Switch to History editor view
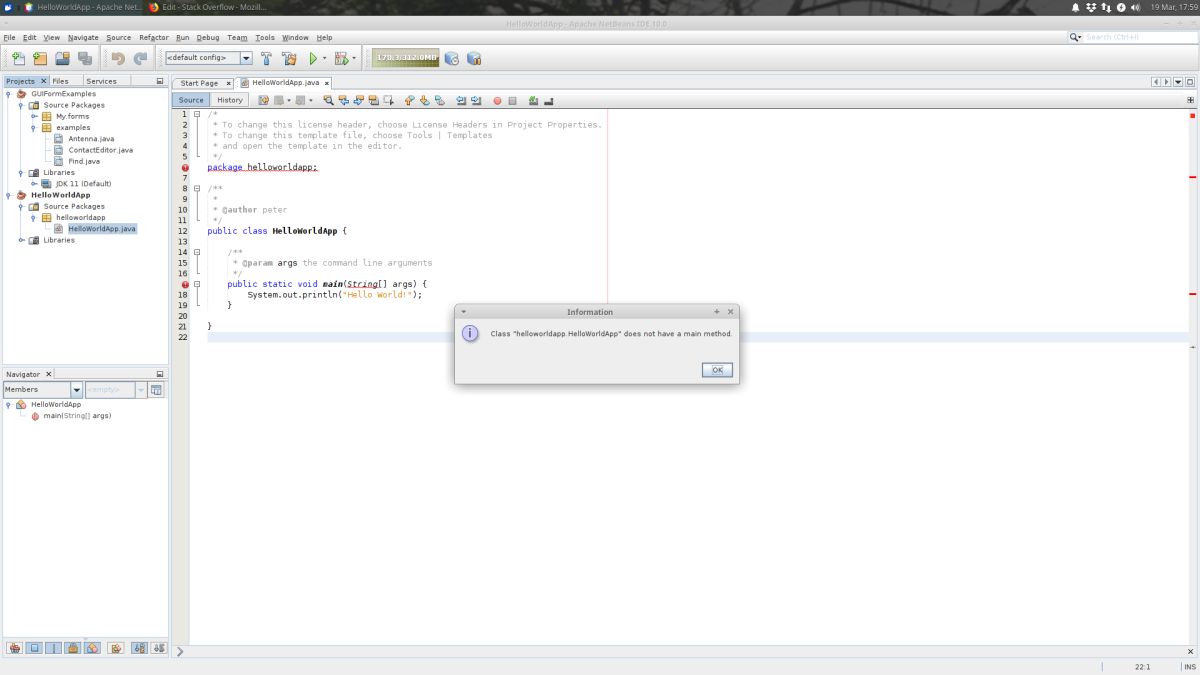 pos(230,100)
